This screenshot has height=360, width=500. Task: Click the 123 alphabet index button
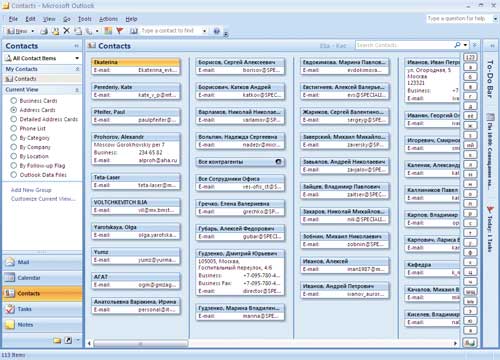pyautogui.click(x=470, y=57)
